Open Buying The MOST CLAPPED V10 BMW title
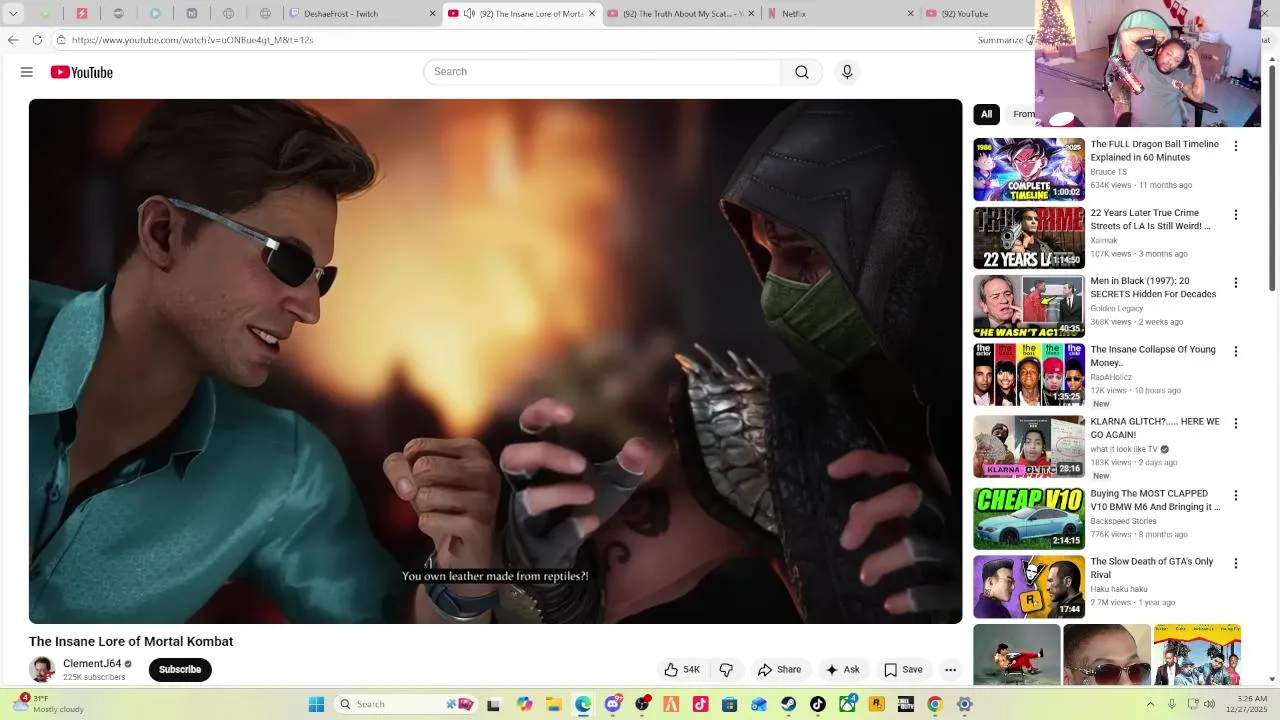 1155,500
